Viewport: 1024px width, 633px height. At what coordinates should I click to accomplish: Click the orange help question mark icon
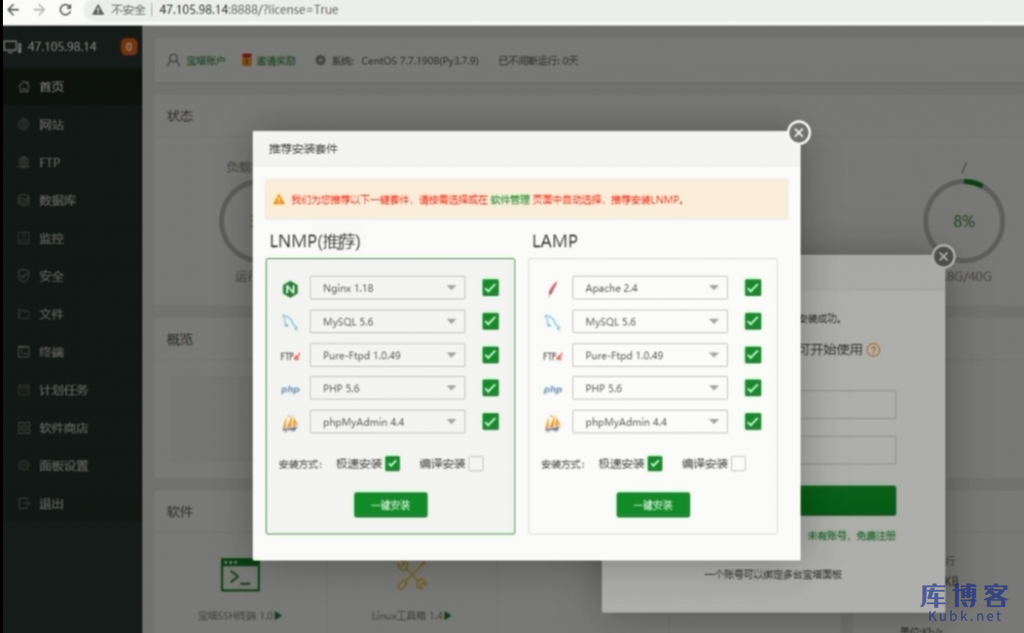coord(873,350)
